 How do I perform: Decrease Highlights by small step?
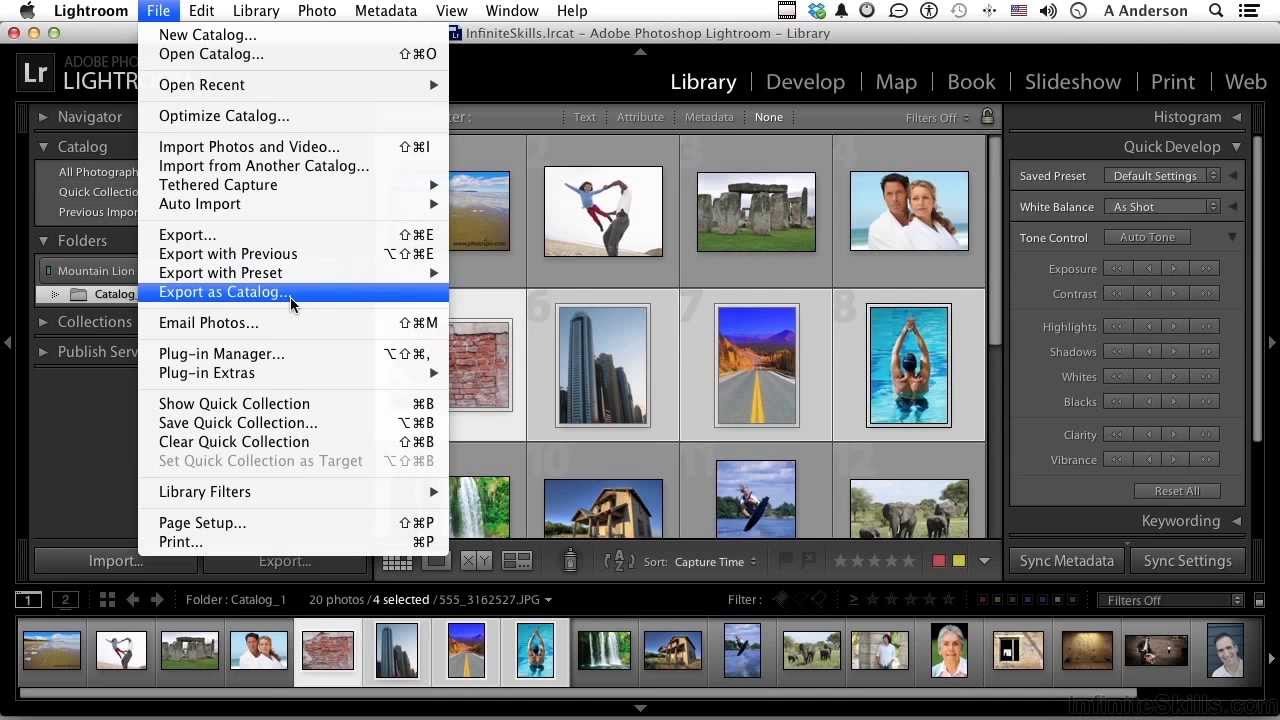(x=1147, y=326)
